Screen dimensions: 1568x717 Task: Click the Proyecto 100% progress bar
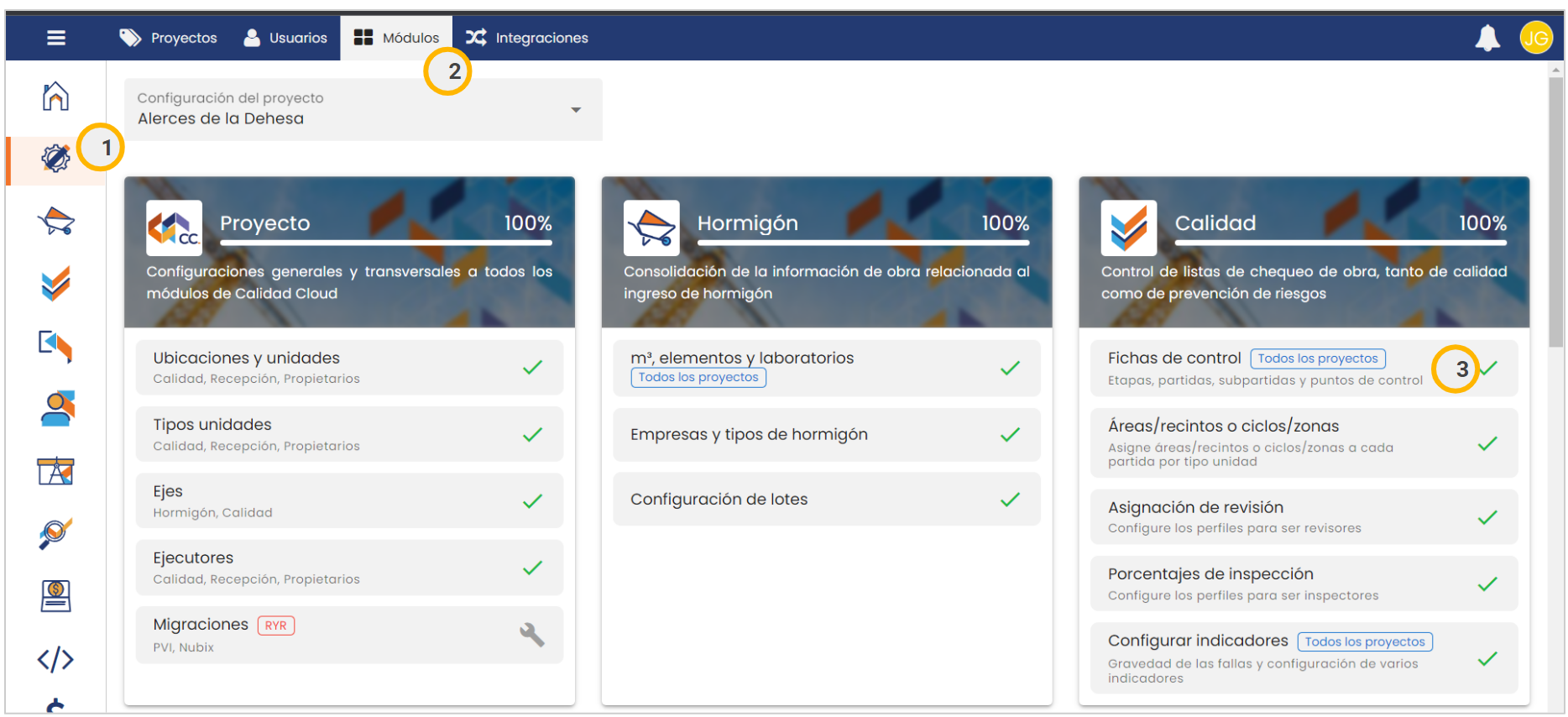(x=386, y=243)
